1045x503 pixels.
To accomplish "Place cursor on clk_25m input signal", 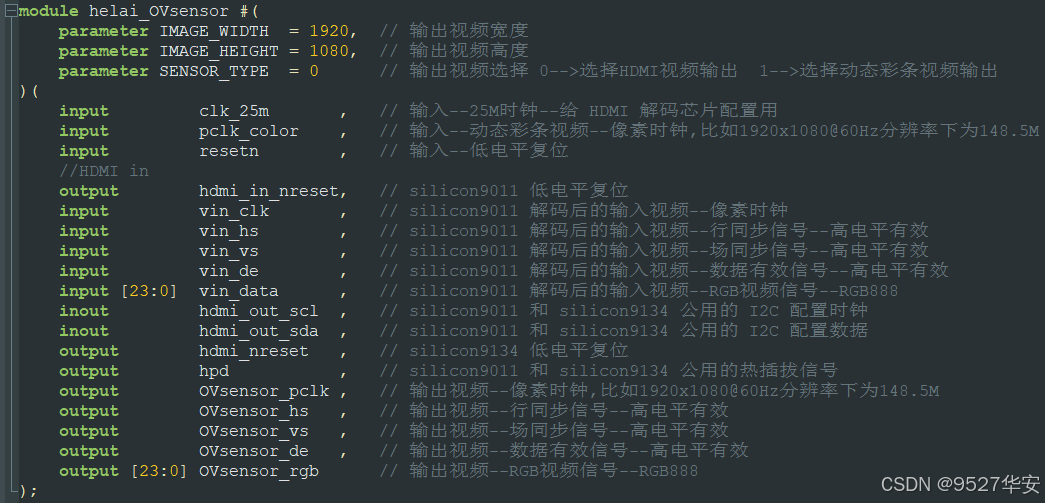I will pyautogui.click(x=234, y=111).
